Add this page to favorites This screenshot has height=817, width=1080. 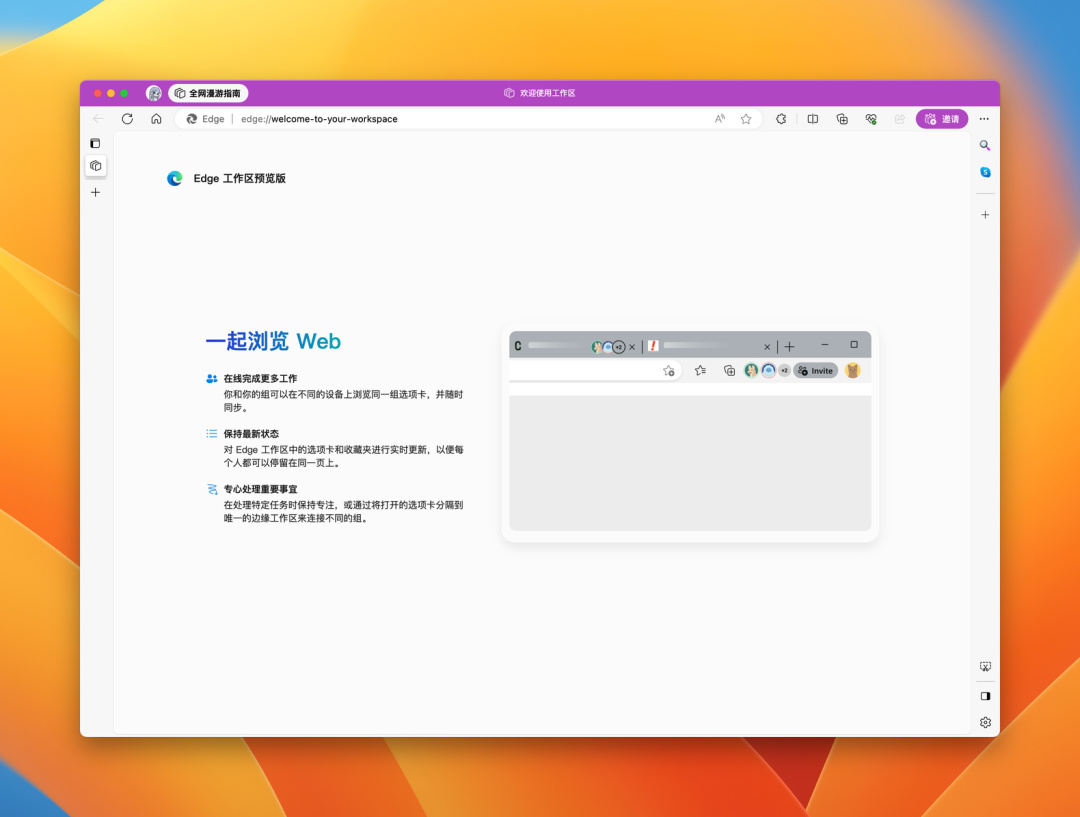tap(746, 118)
